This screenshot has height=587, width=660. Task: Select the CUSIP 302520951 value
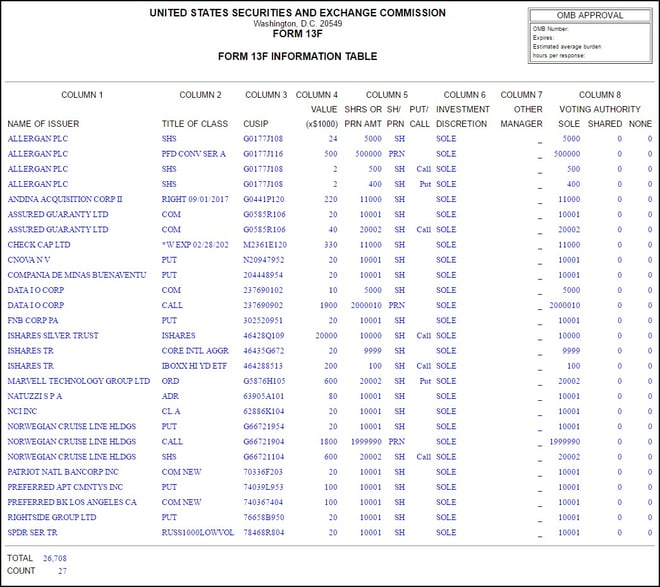pyautogui.click(x=263, y=320)
